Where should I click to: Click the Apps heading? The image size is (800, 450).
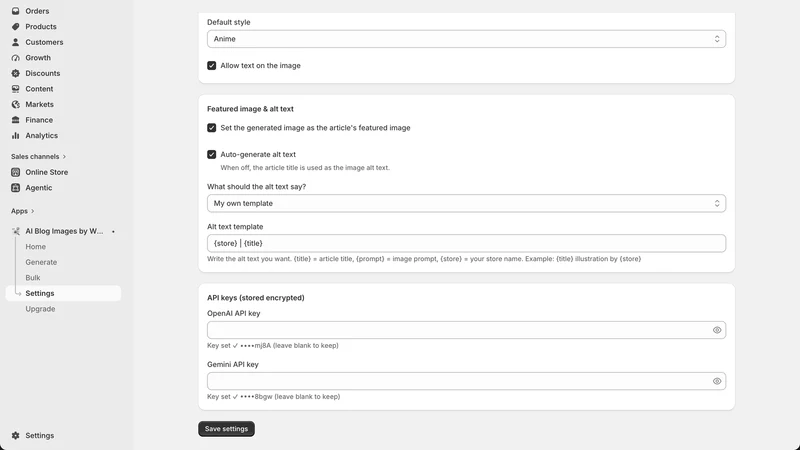point(19,211)
